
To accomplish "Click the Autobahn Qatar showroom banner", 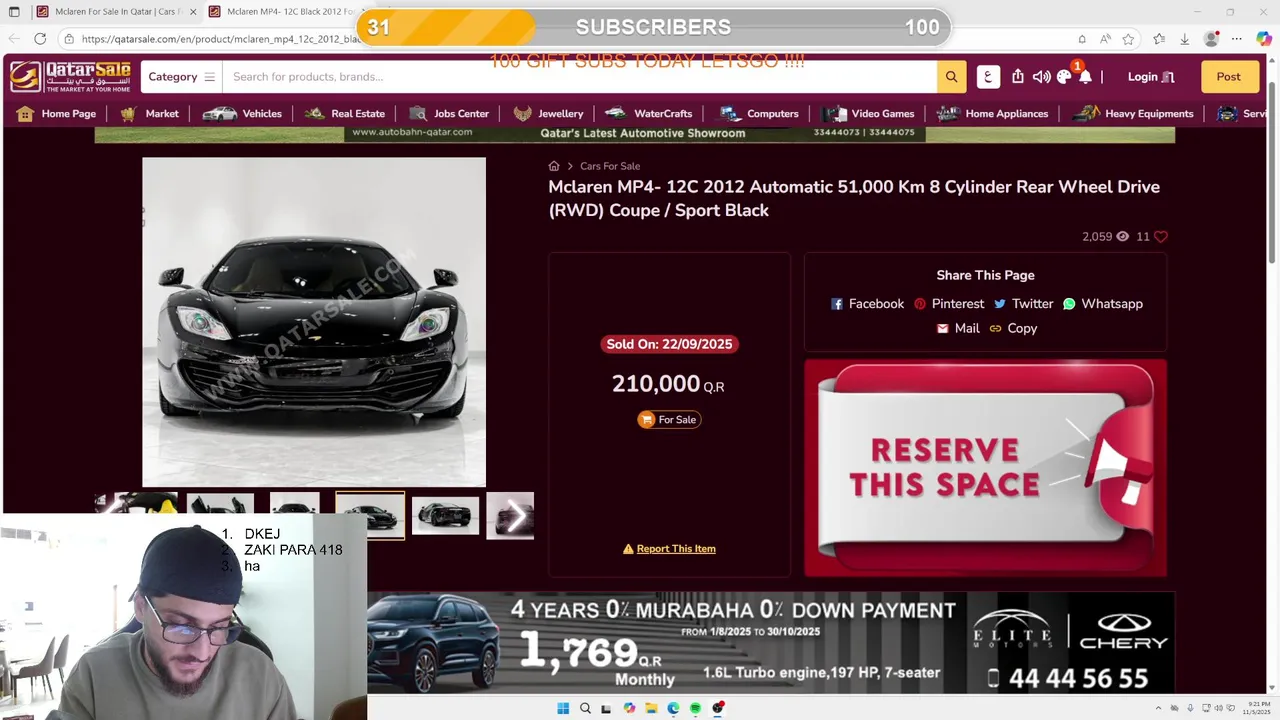I will tap(634, 134).
